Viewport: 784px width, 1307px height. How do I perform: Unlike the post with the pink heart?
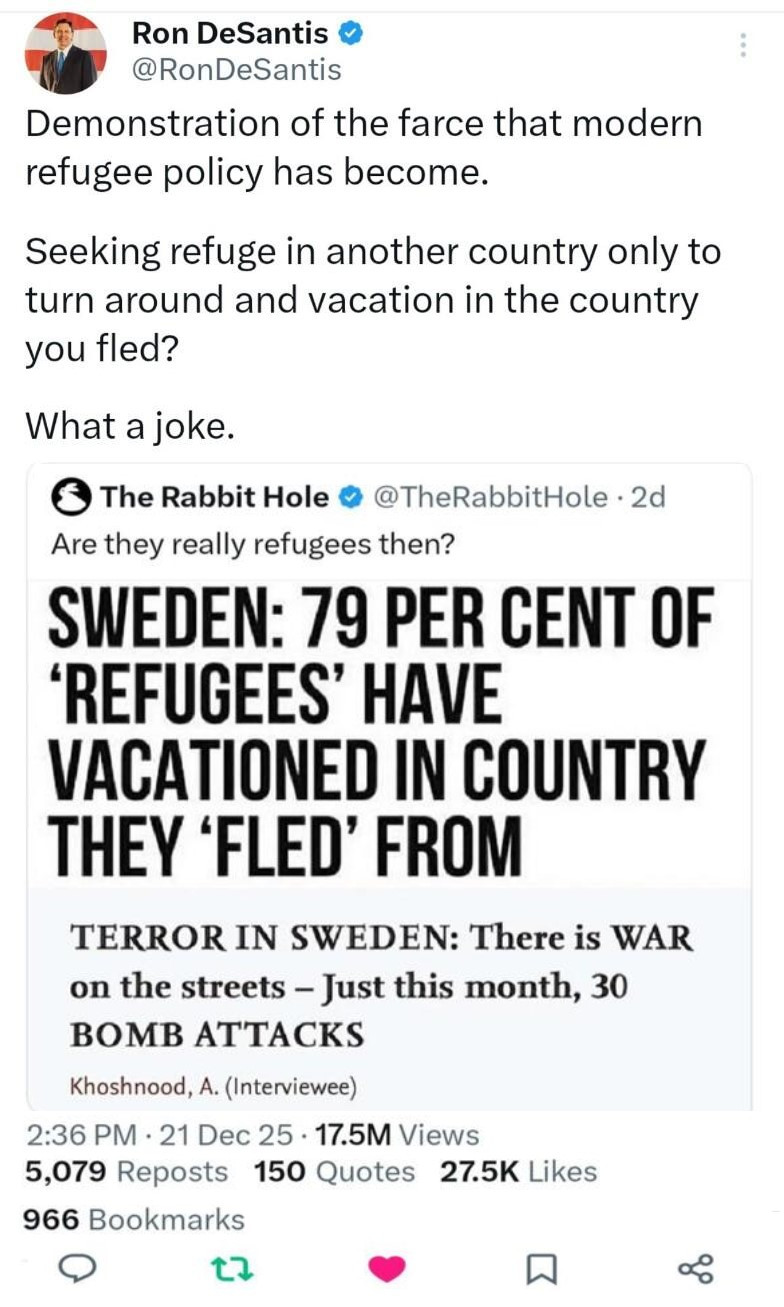[384, 1268]
